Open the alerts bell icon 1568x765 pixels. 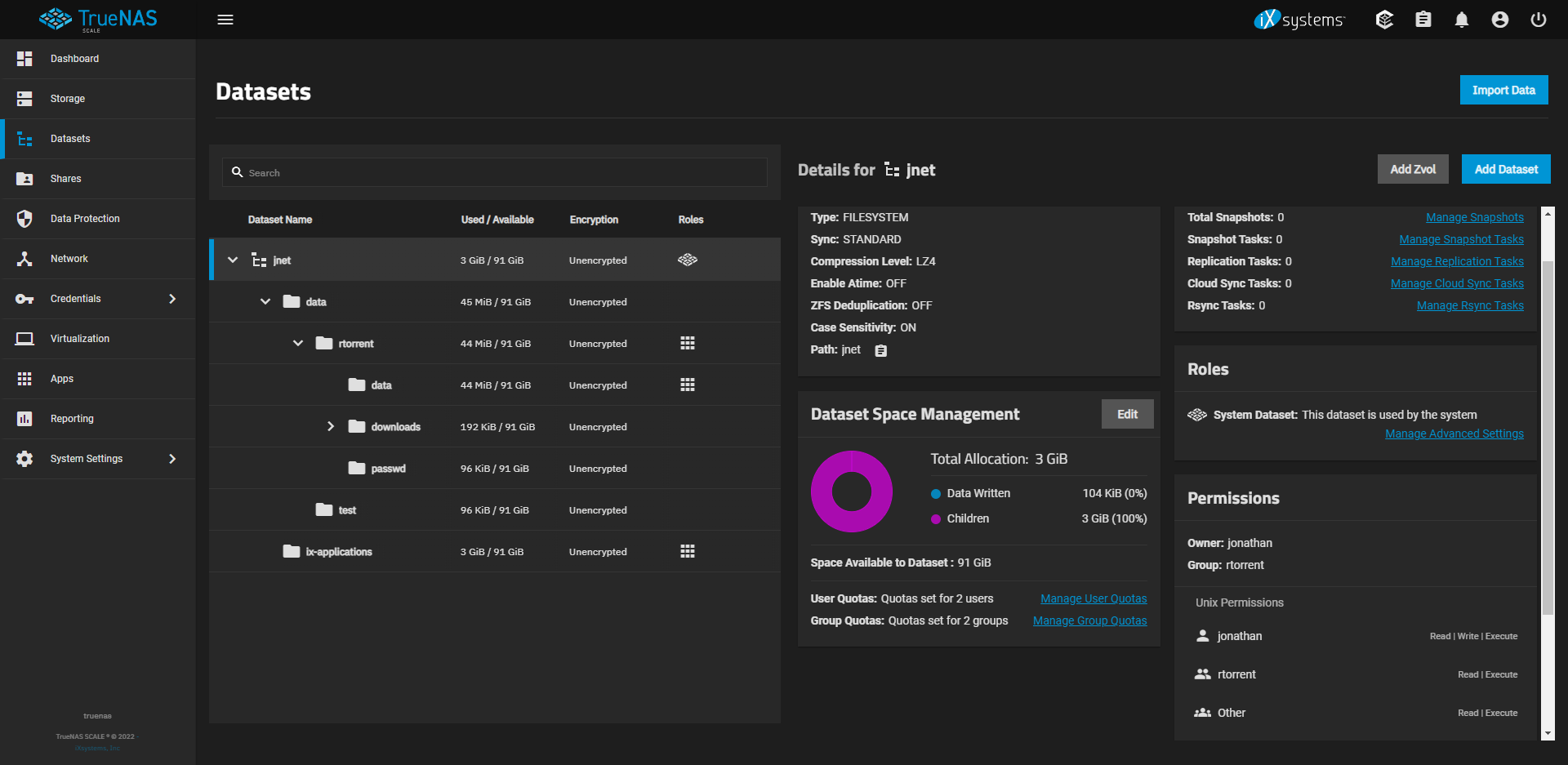pyautogui.click(x=1461, y=20)
